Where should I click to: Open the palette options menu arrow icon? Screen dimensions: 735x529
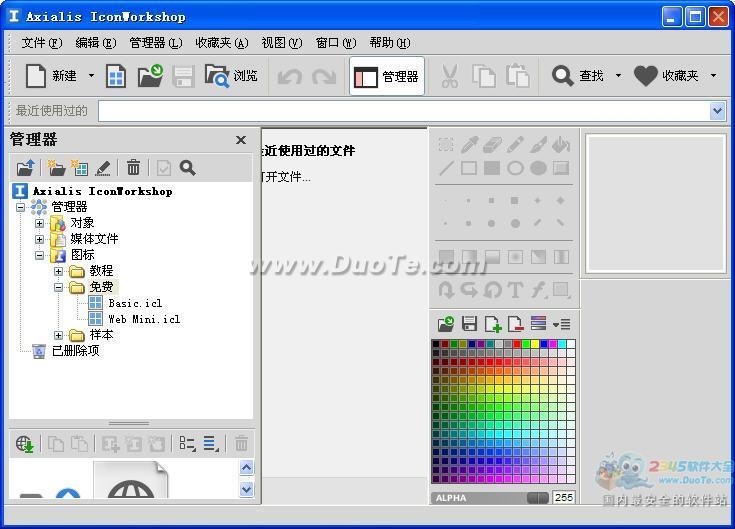[562, 324]
